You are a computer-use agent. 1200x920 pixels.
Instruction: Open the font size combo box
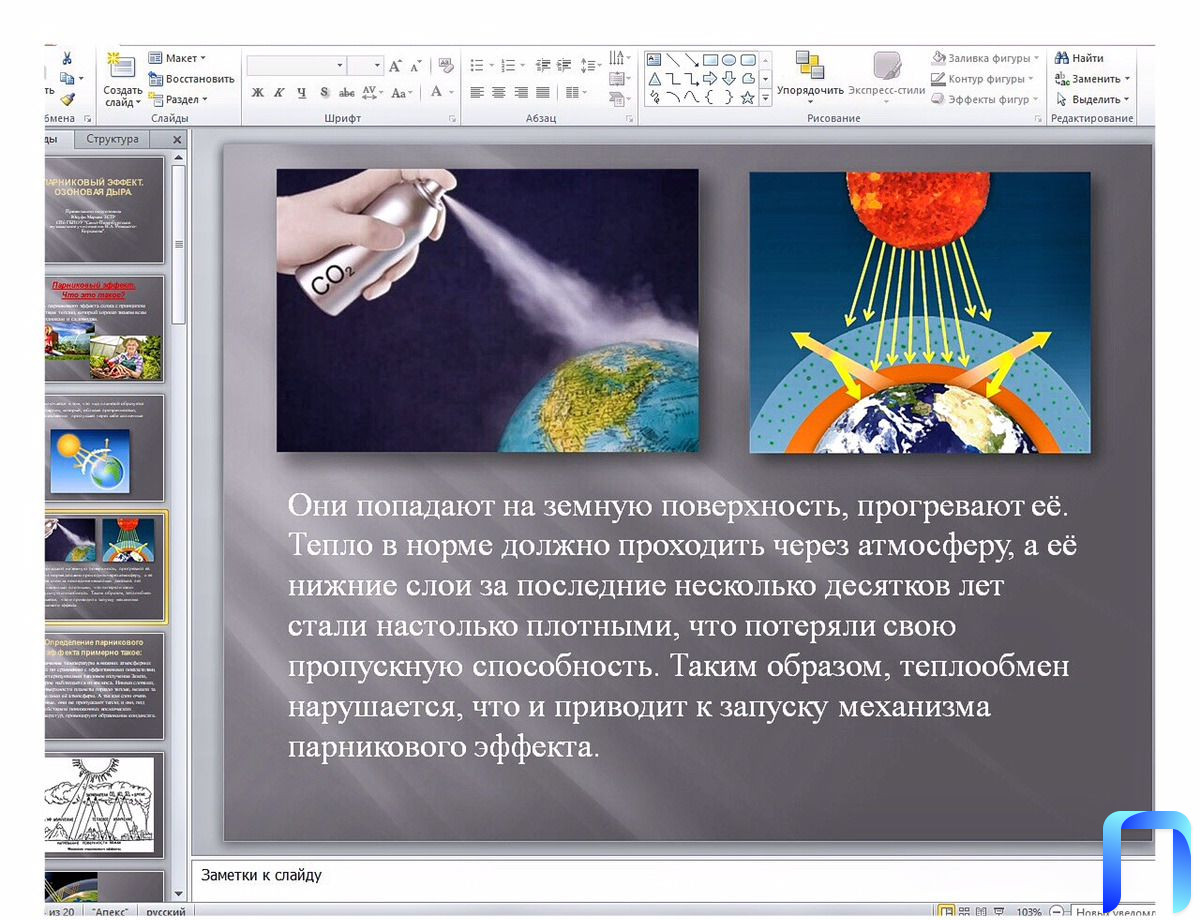[x=365, y=65]
